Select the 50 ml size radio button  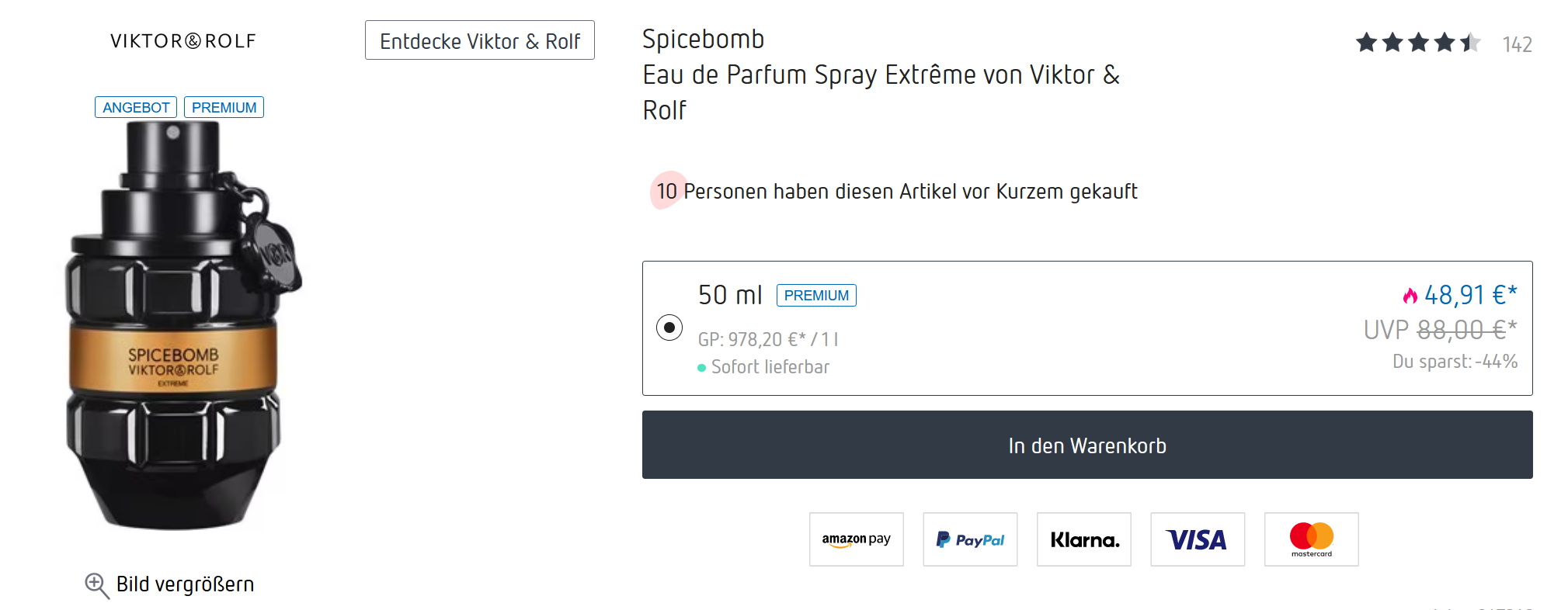pyautogui.click(x=669, y=328)
